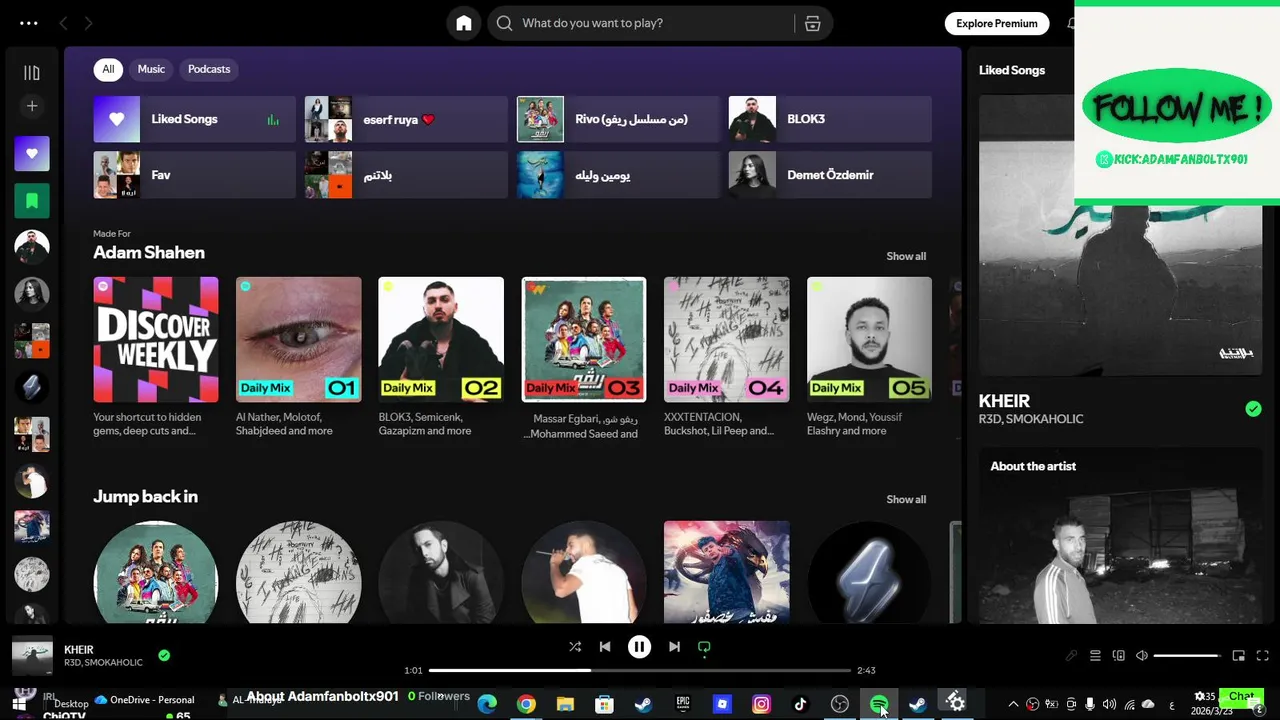This screenshot has width=1280, height=720.
Task: Open Daily Mix 04 cover
Action: [x=727, y=340]
